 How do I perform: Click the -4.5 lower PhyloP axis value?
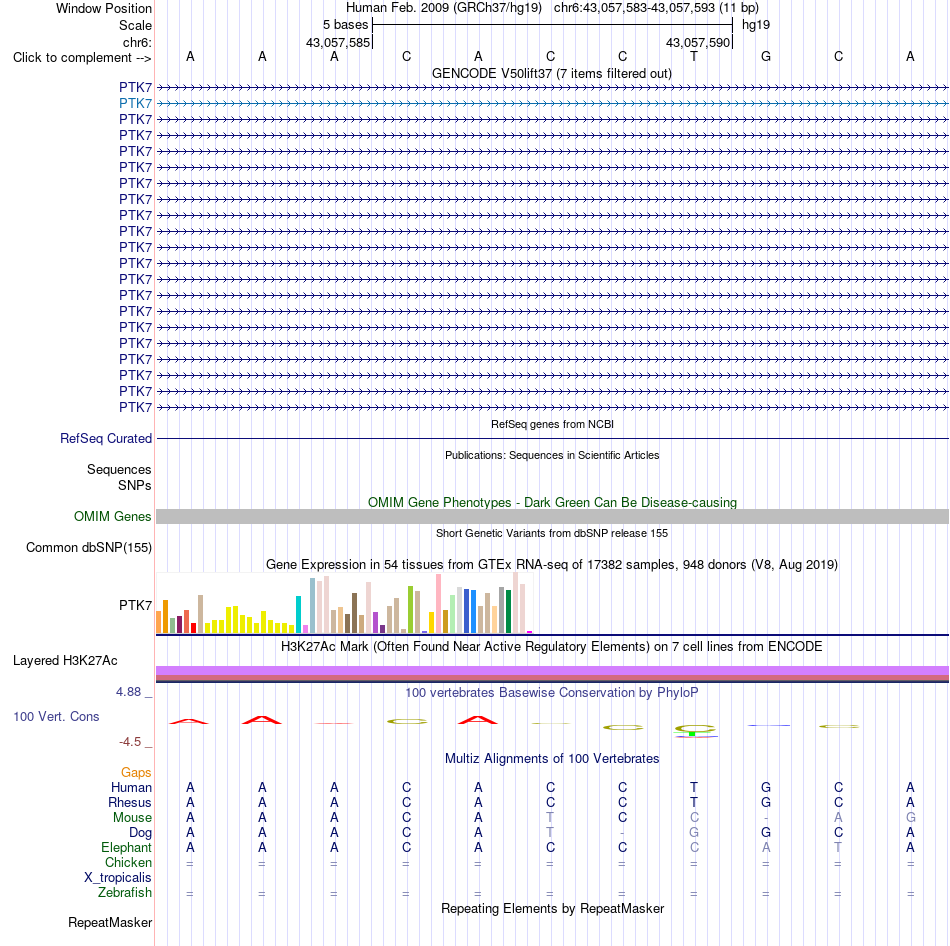click(x=130, y=742)
